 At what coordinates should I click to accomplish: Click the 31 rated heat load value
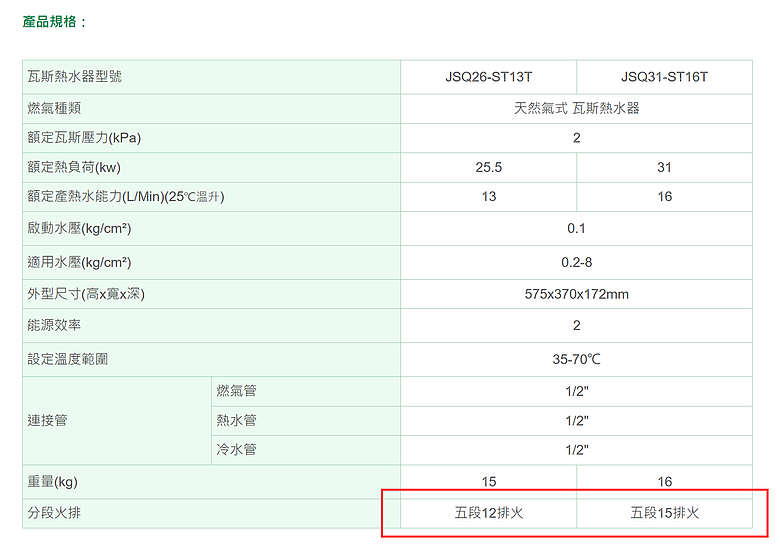664,167
